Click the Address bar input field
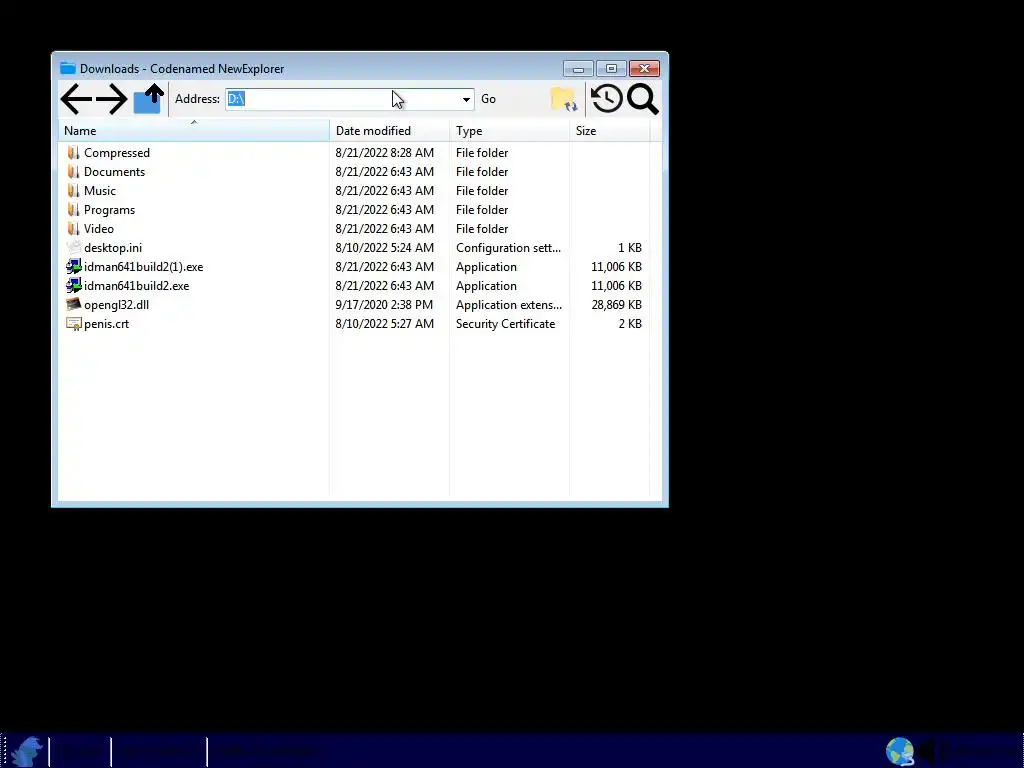This screenshot has height=768, width=1024. pyautogui.click(x=342, y=99)
